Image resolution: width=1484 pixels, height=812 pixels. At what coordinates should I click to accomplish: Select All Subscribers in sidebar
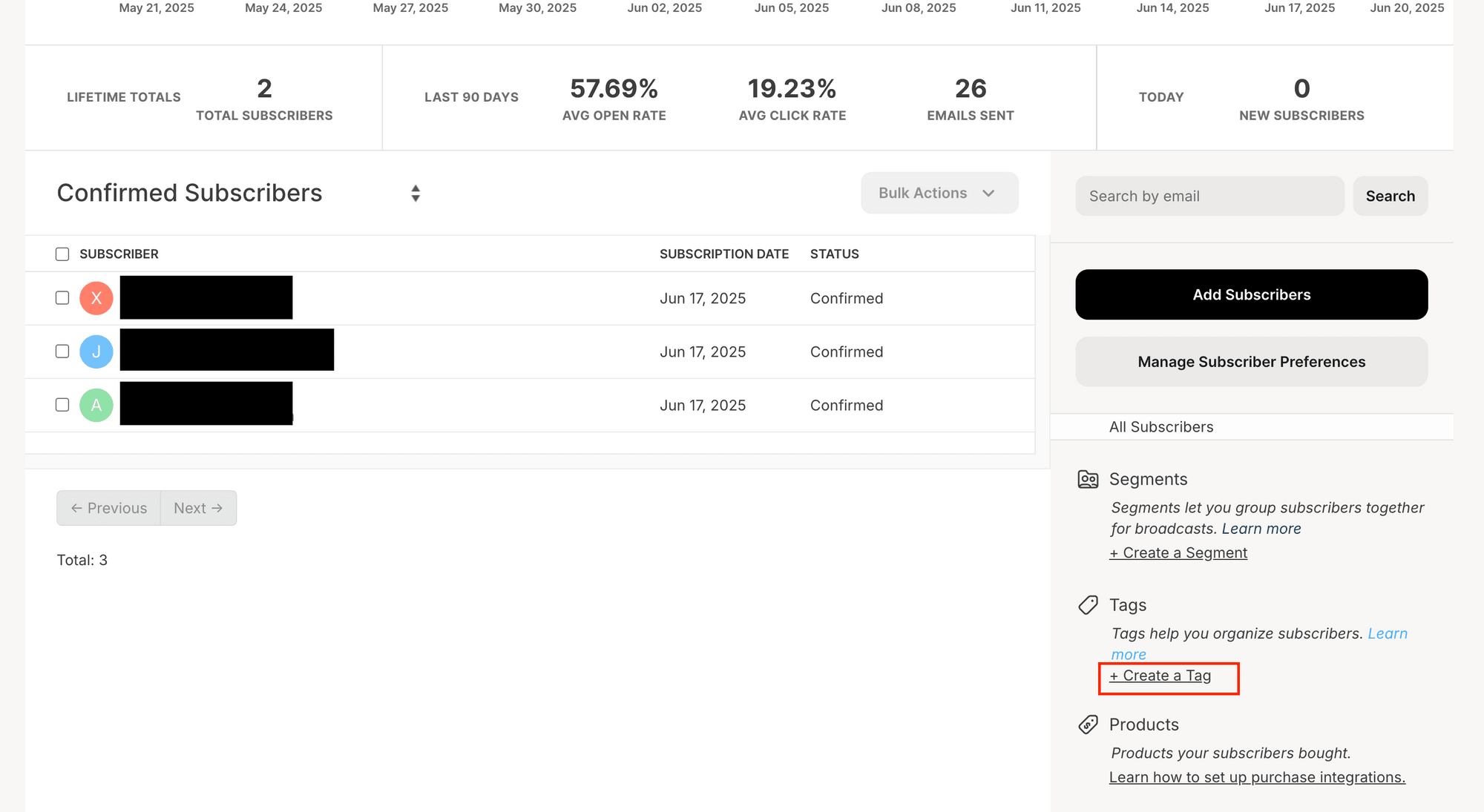(x=1161, y=427)
